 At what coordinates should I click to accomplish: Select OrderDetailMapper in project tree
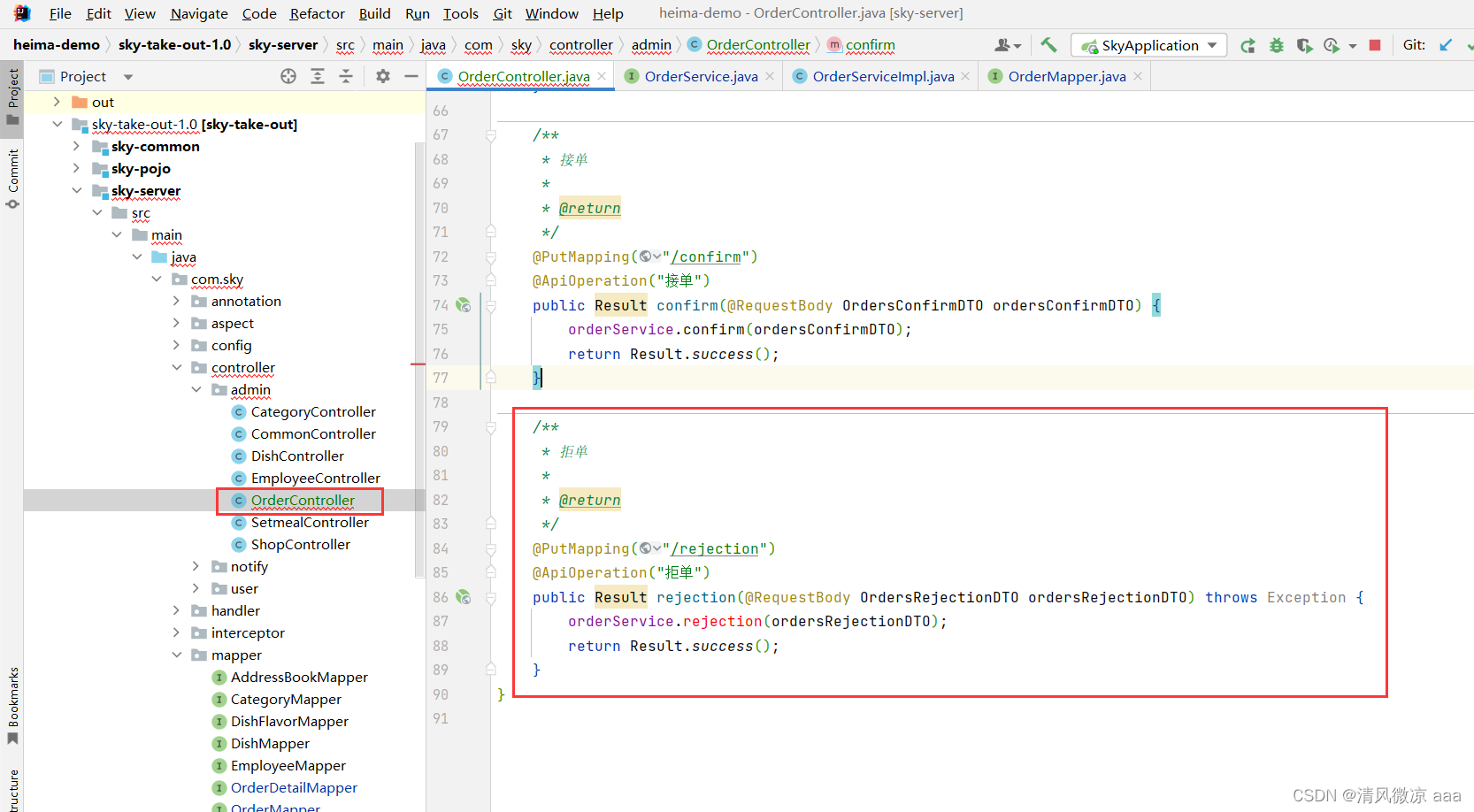pyautogui.click(x=294, y=787)
